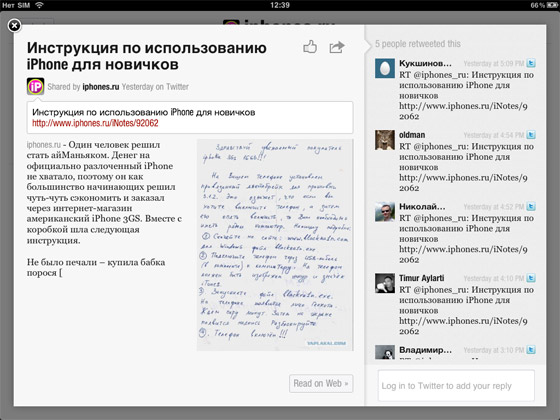The width and height of the screenshot is (560, 420).
Task: Focus the Log in to Twitter reply field
Action: click(x=456, y=386)
